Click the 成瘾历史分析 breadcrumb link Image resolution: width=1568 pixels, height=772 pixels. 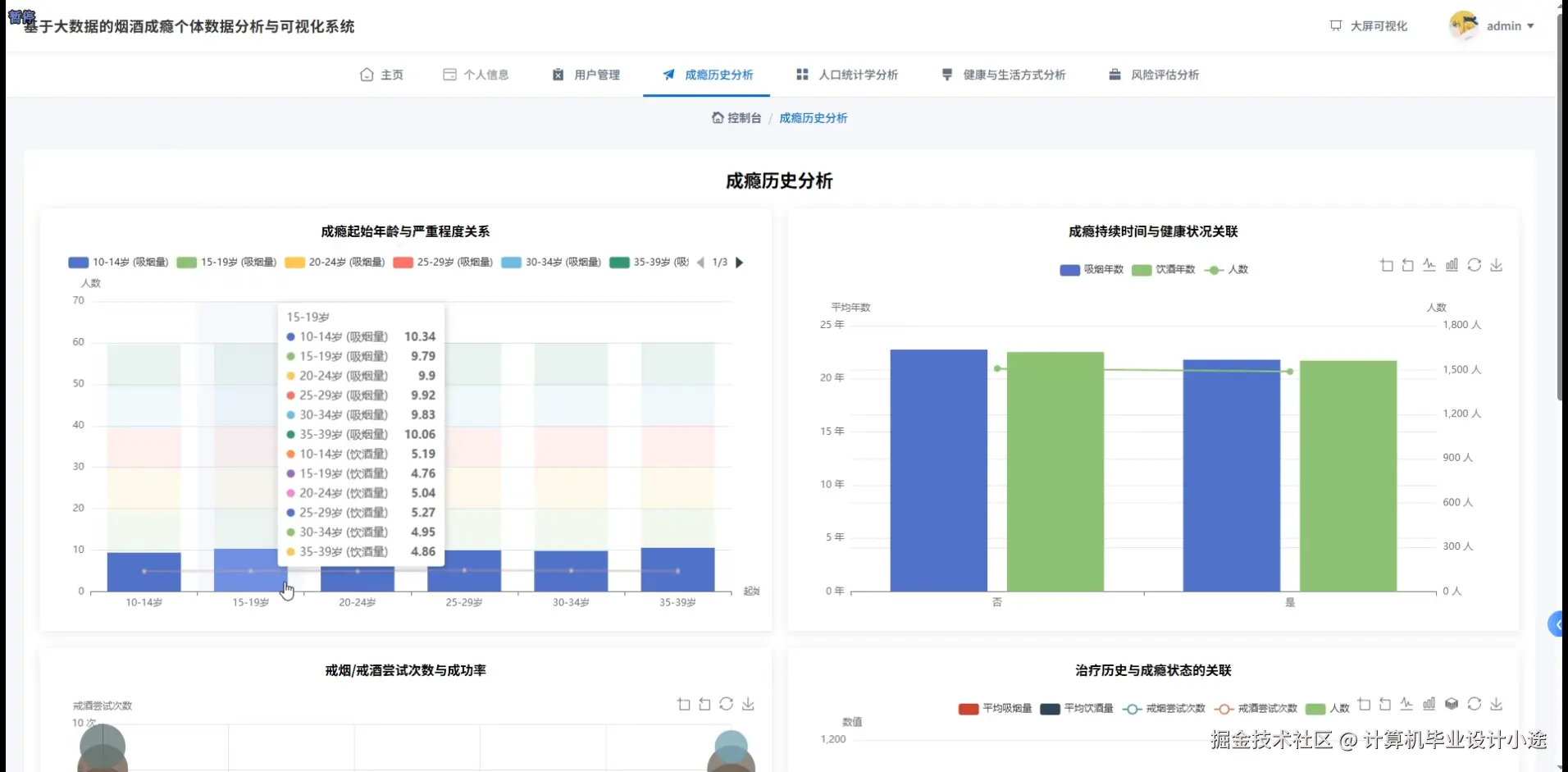(814, 118)
